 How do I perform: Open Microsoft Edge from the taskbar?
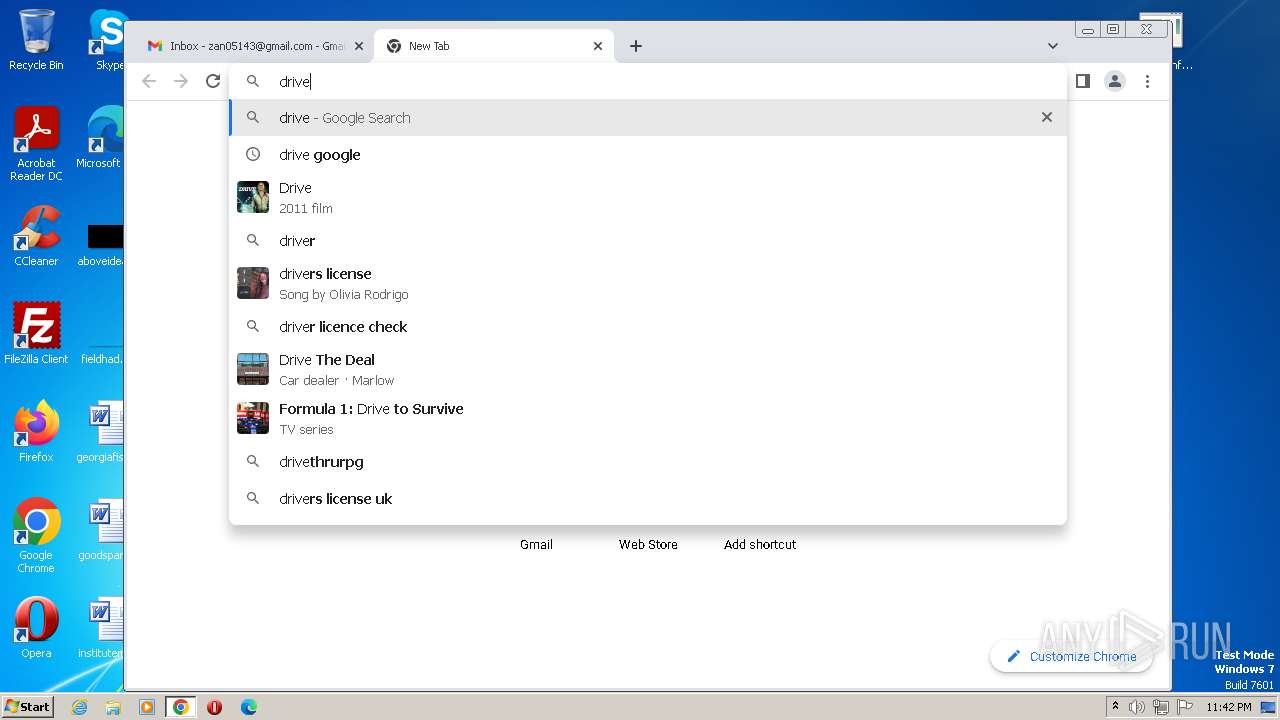click(248, 707)
